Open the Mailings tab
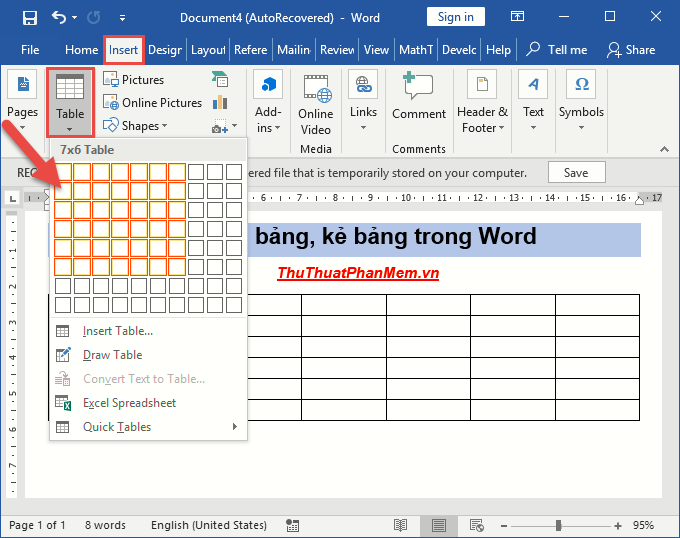This screenshot has height=538, width=680. [294, 50]
